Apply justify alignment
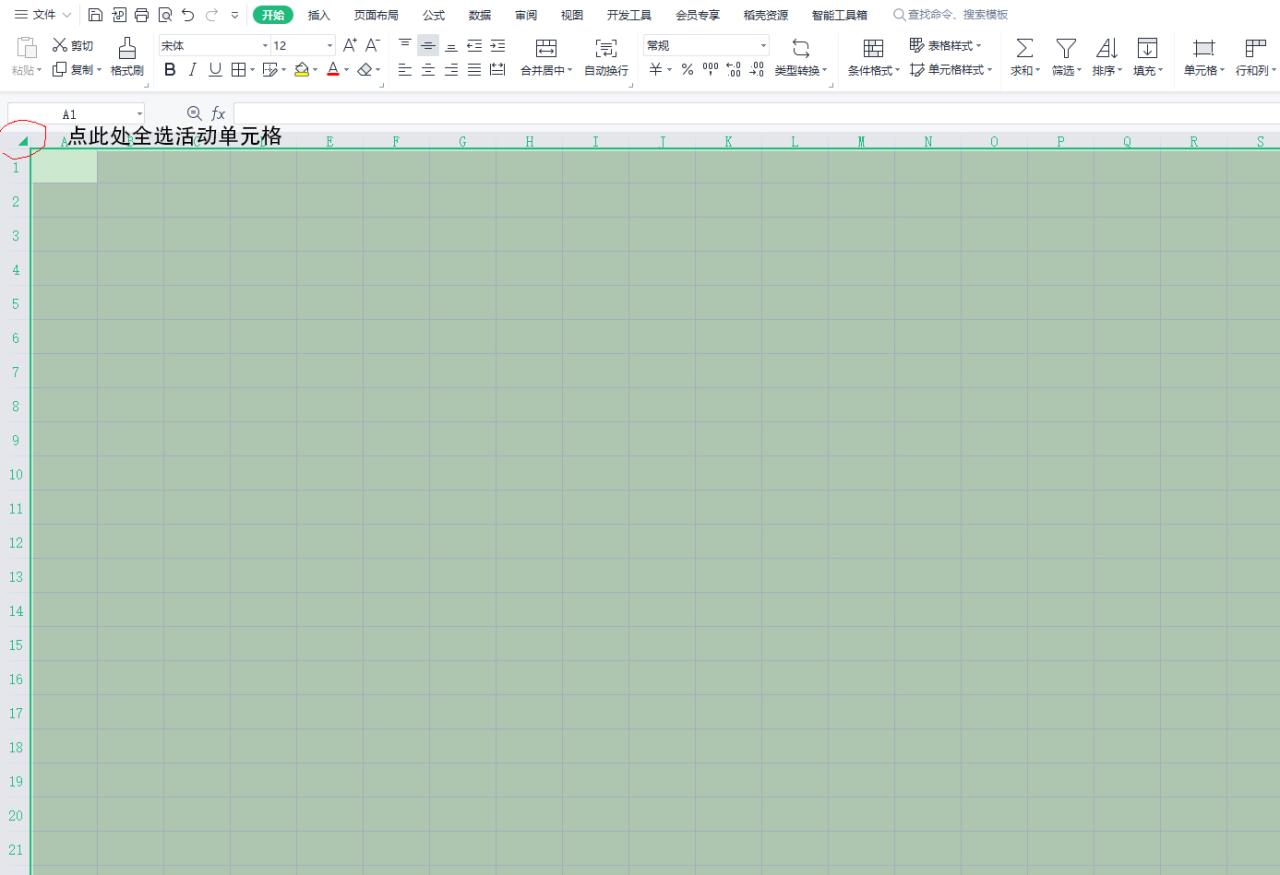Image resolution: width=1280 pixels, height=875 pixels. [x=474, y=70]
